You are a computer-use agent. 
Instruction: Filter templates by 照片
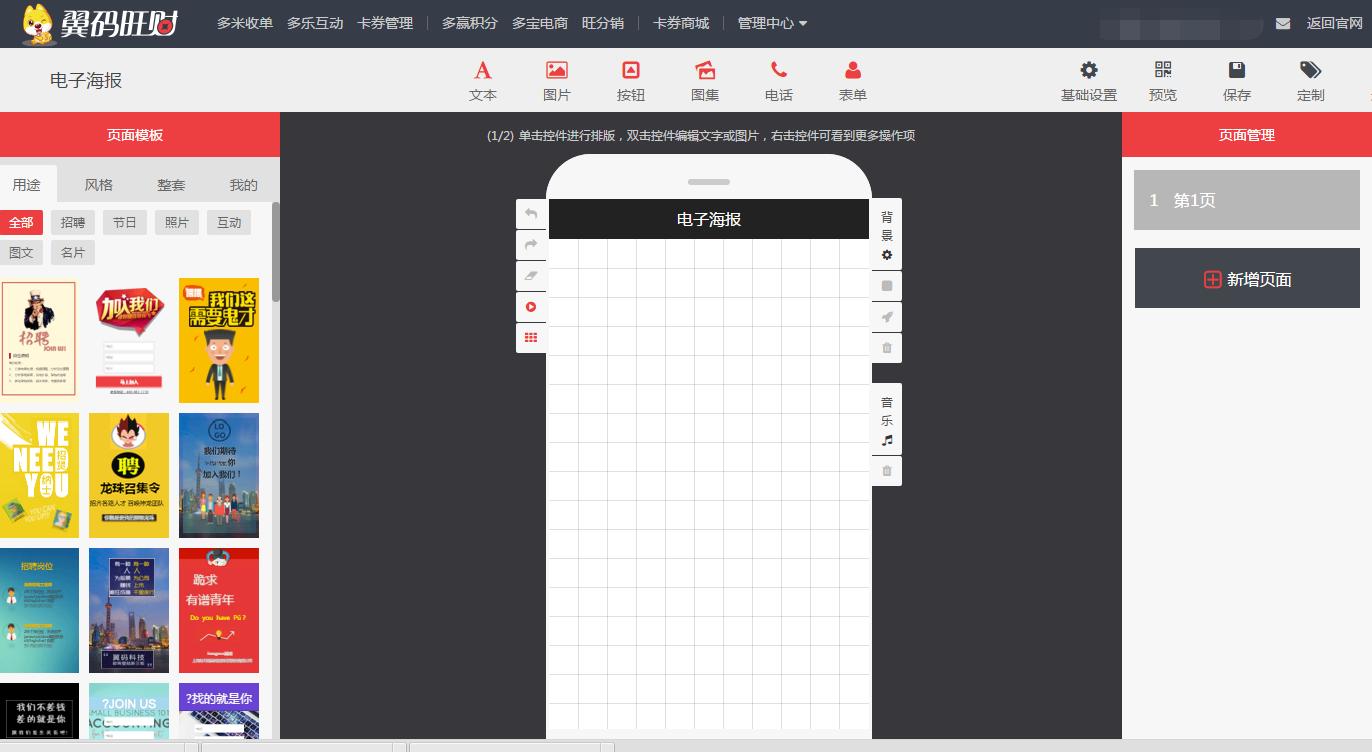[177, 222]
